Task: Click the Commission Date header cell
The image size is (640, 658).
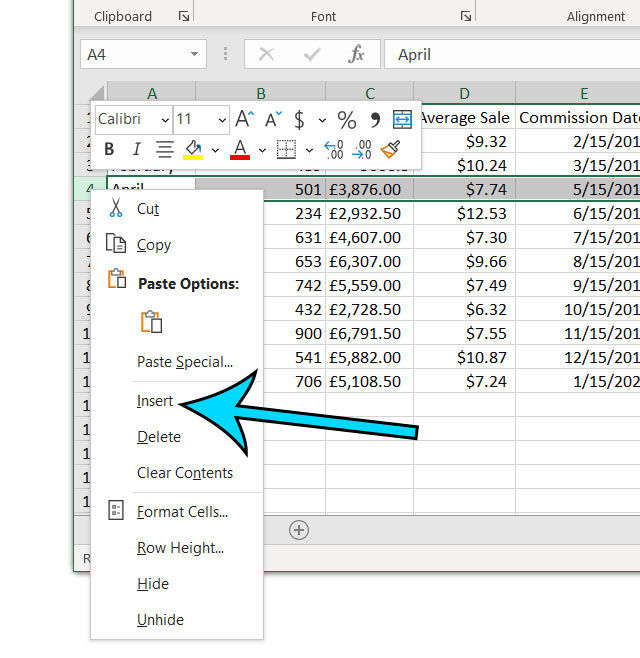Action: (578, 118)
